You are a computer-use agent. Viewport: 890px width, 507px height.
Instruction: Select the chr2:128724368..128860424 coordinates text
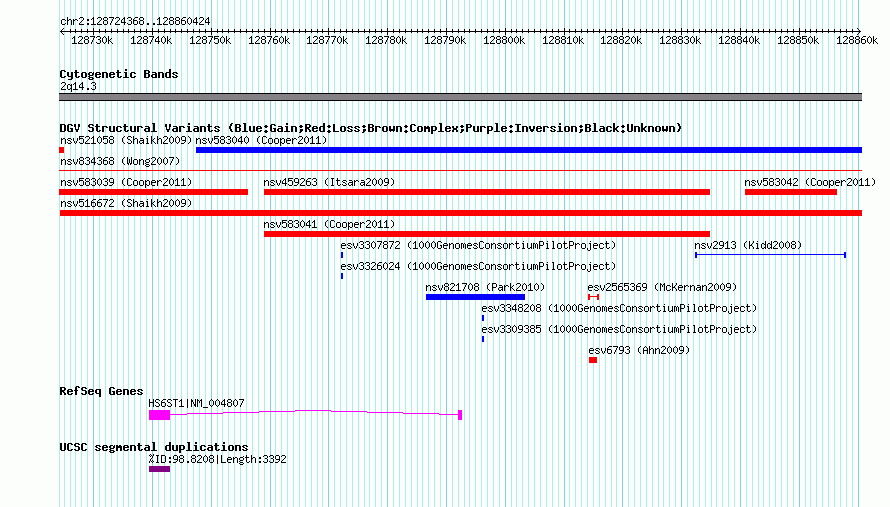(135, 21)
